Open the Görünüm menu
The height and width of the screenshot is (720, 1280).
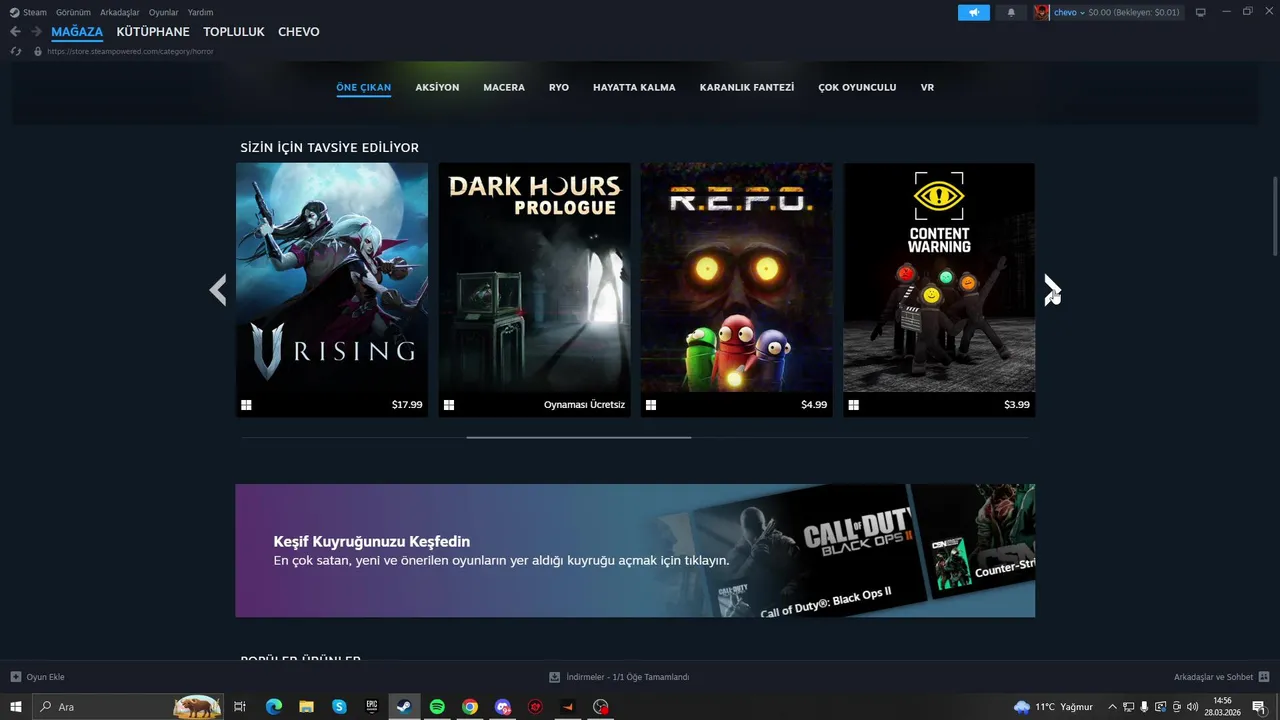(x=72, y=12)
